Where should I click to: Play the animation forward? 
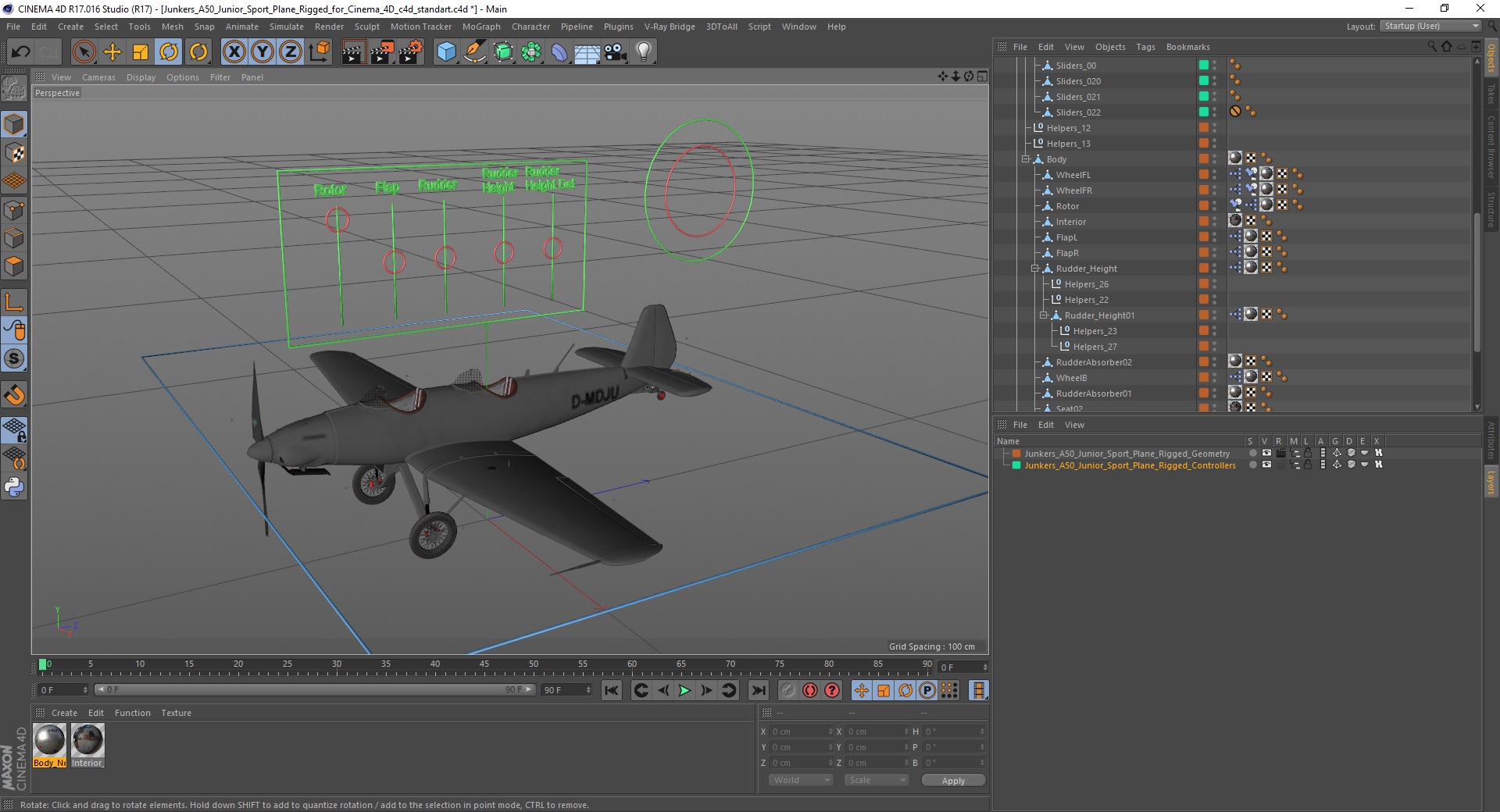tap(684, 690)
